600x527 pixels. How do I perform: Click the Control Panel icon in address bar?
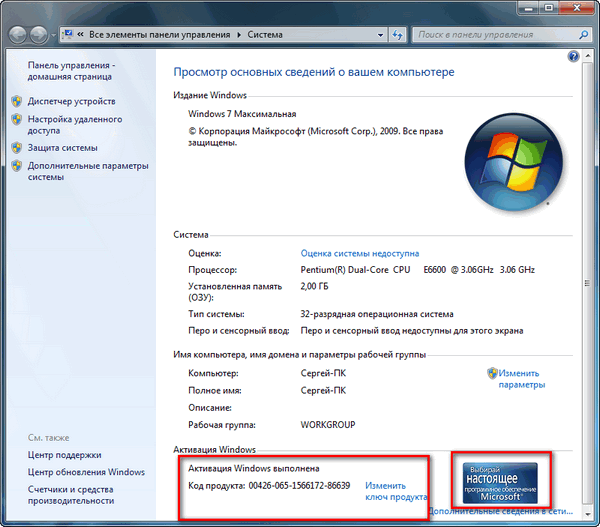(67, 34)
